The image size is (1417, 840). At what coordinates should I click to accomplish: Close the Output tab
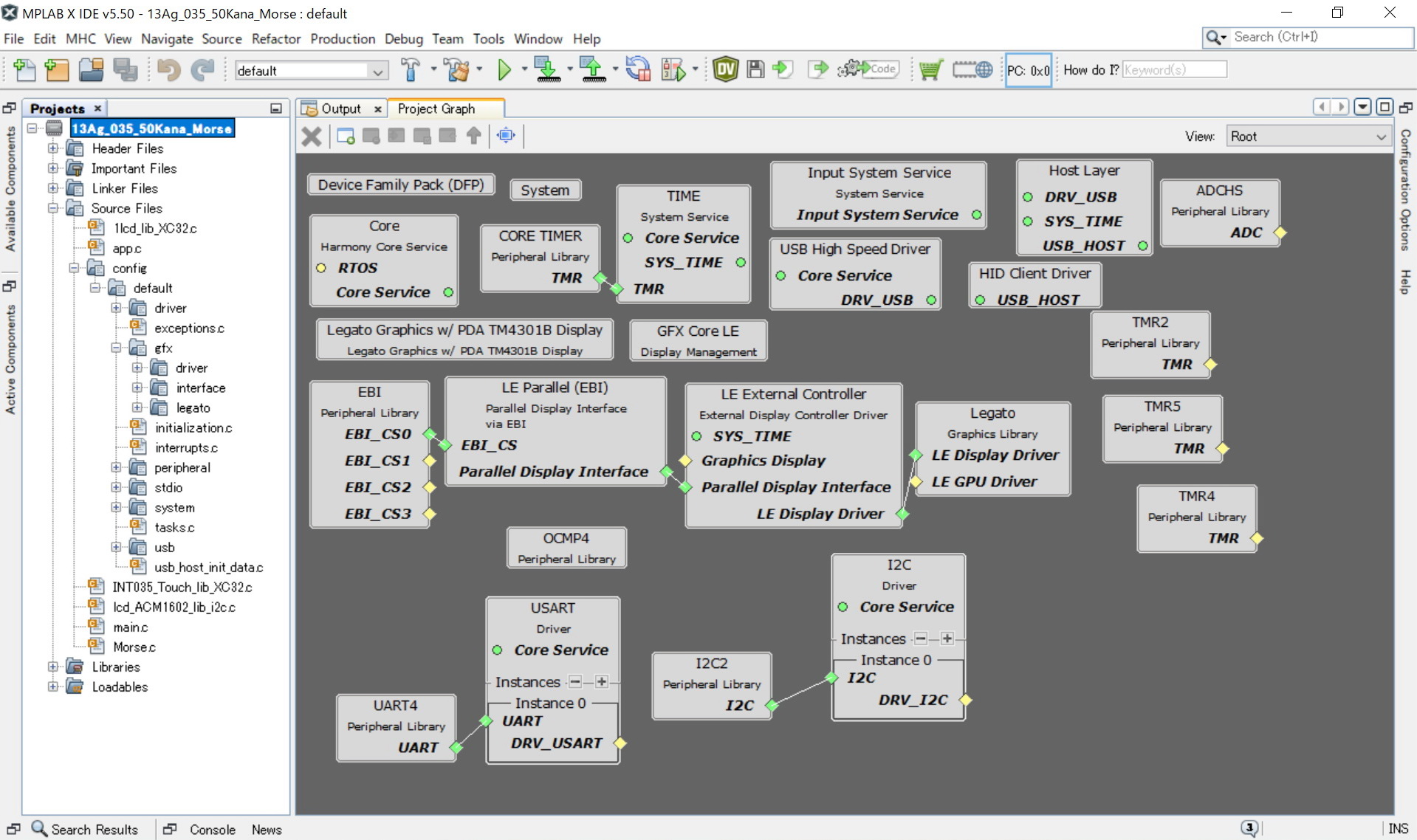pyautogui.click(x=377, y=109)
